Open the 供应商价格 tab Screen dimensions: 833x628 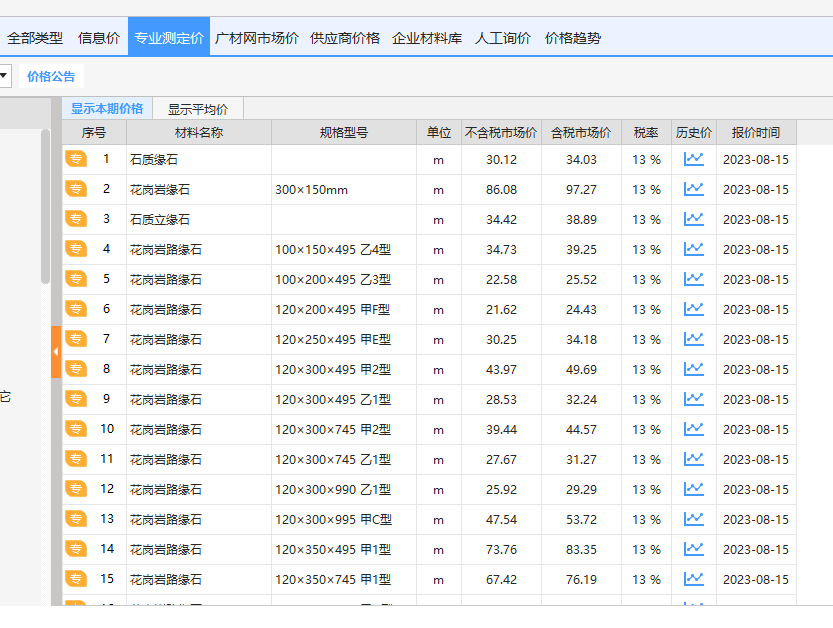345,38
